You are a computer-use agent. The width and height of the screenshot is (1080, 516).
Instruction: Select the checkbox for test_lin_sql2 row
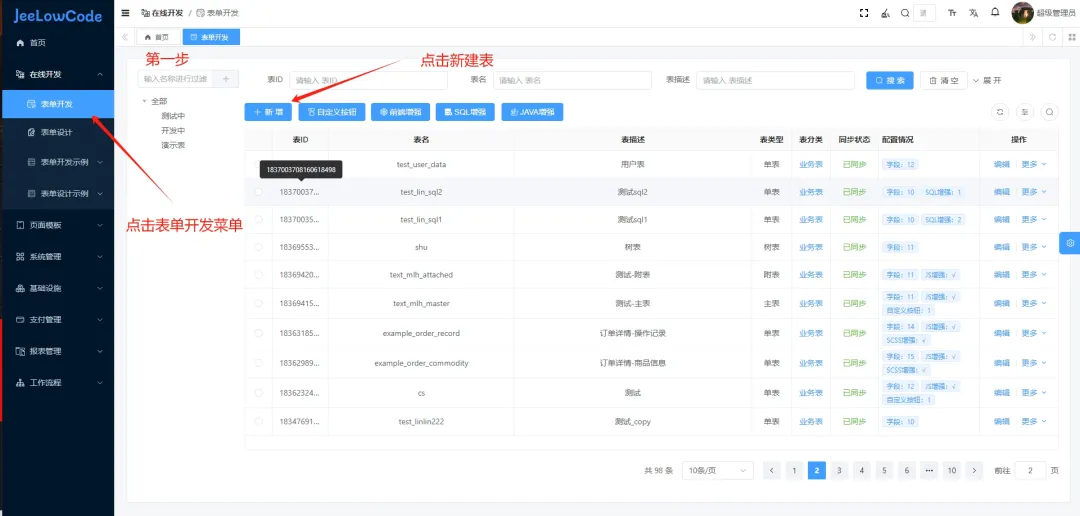(x=258, y=192)
